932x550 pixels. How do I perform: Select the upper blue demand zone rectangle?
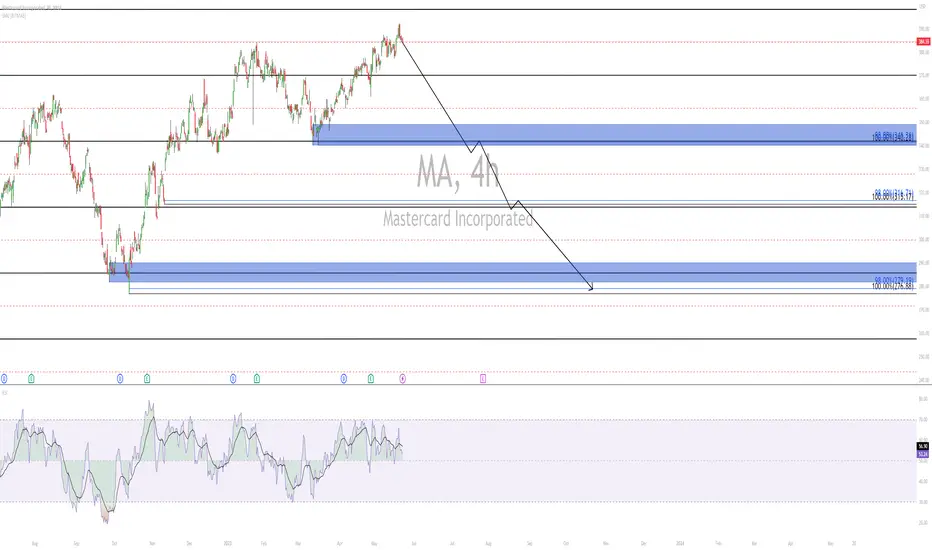pyautogui.click(x=614, y=134)
